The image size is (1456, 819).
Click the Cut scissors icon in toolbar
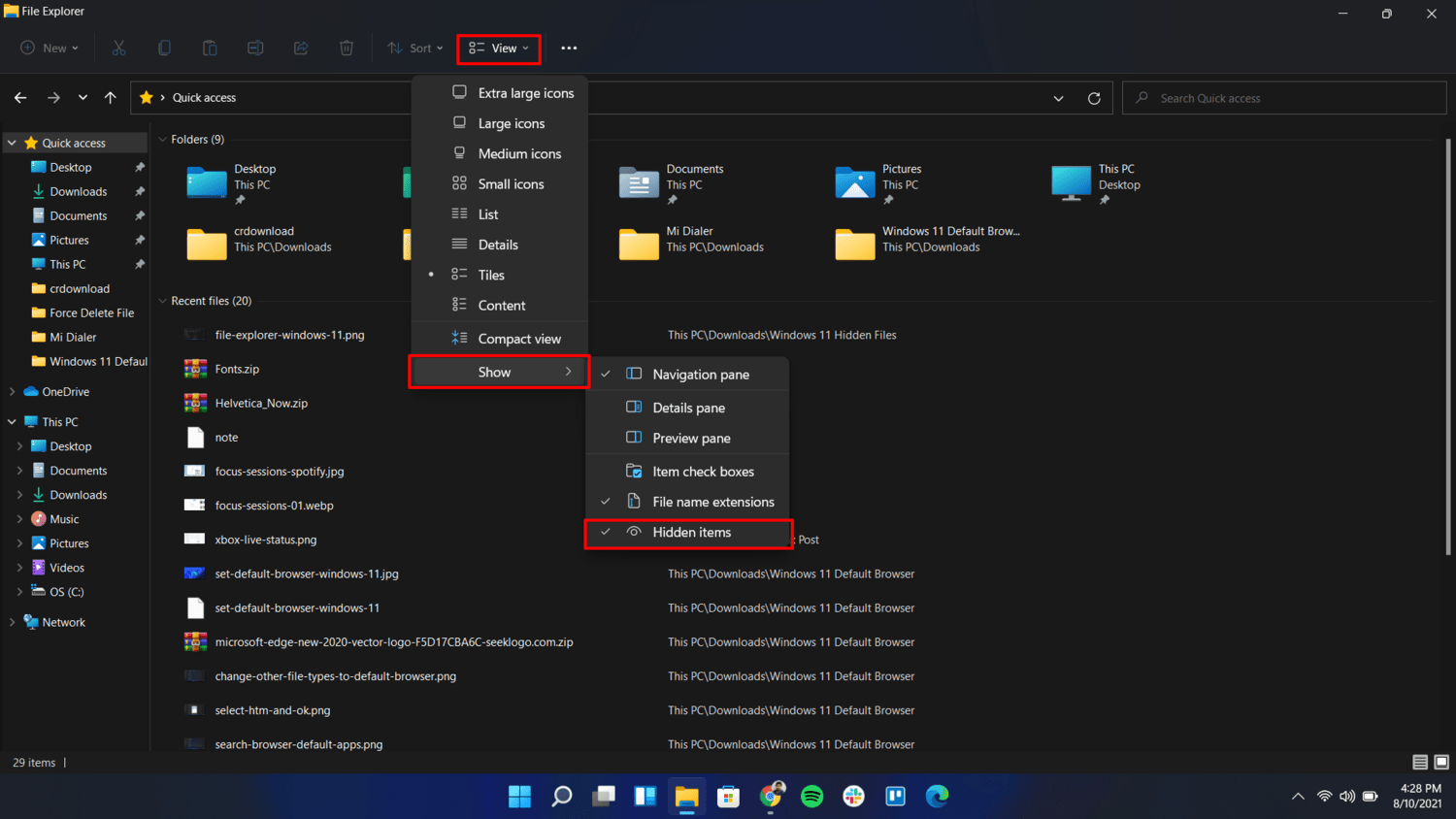119,48
